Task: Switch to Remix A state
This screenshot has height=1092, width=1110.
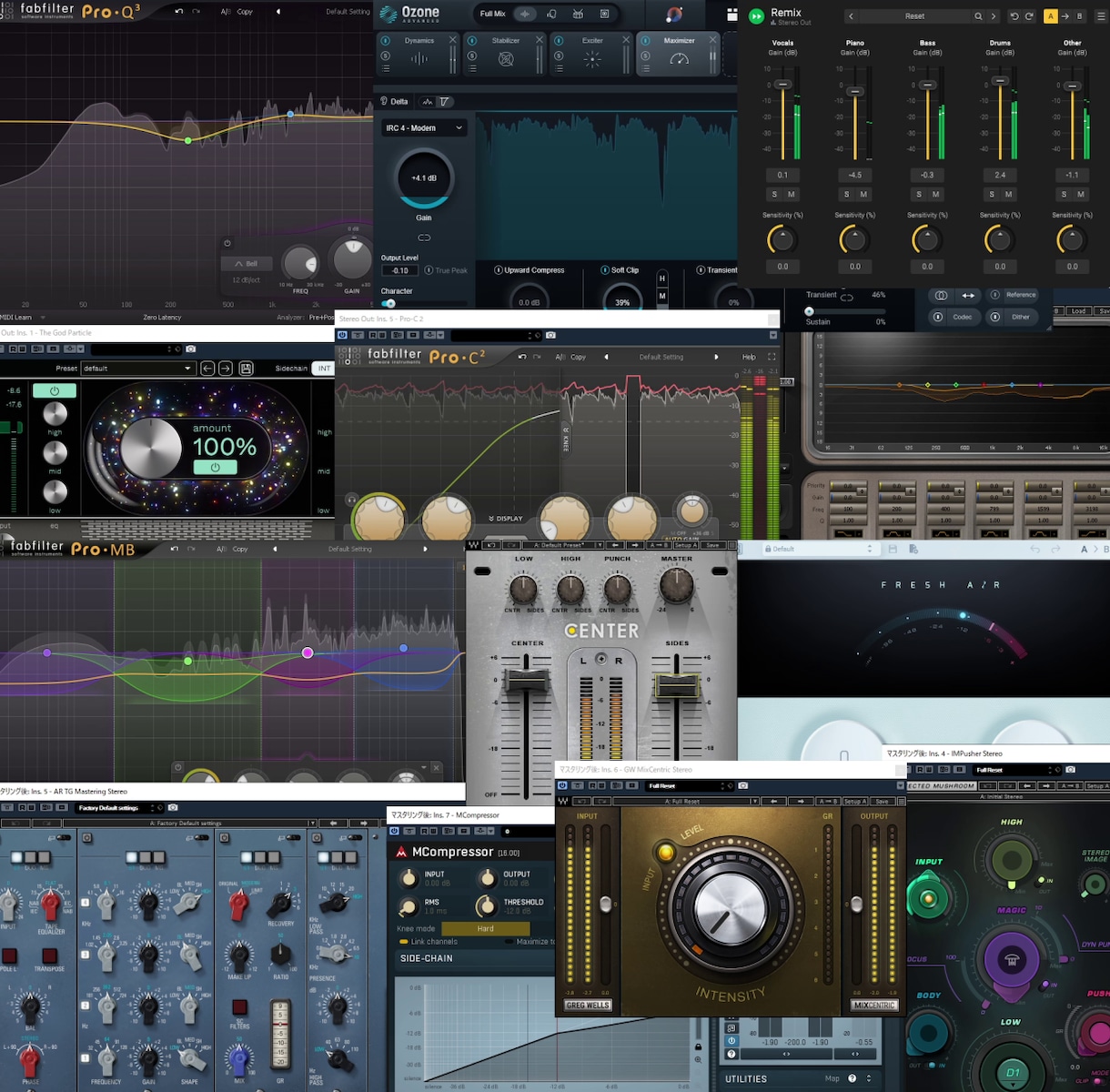Action: click(x=1051, y=16)
